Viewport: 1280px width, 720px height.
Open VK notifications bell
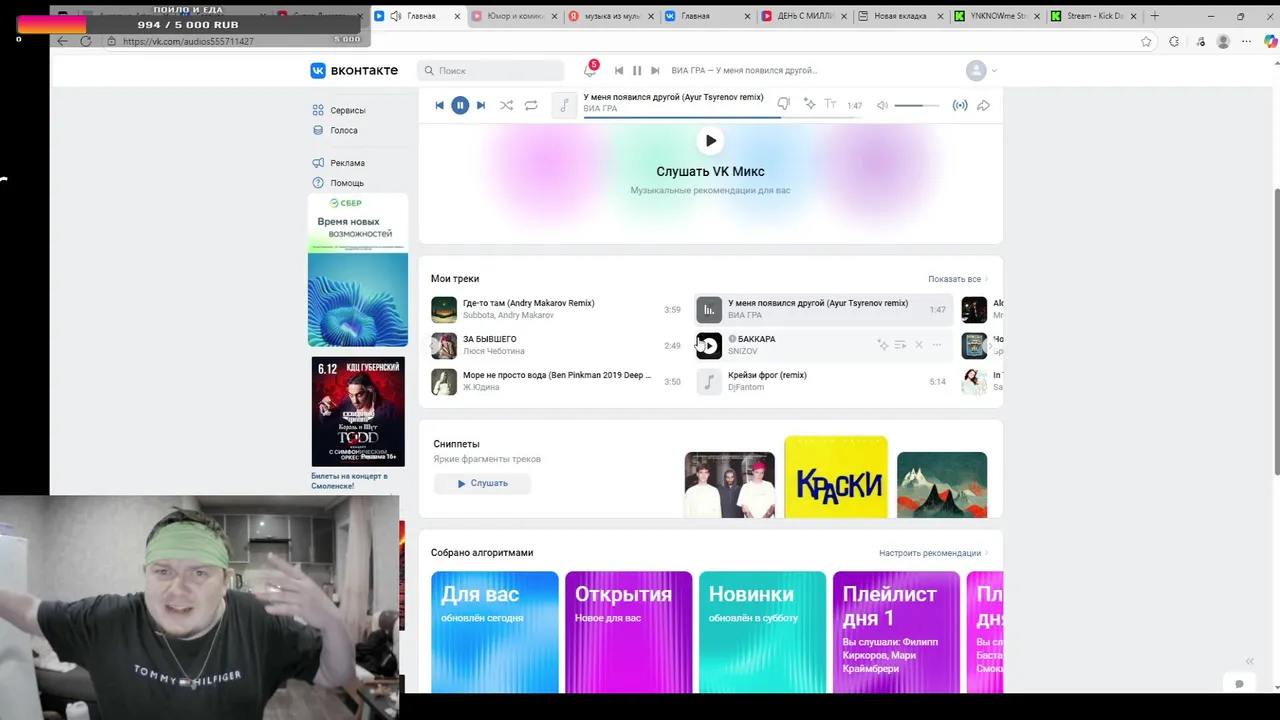coord(590,70)
